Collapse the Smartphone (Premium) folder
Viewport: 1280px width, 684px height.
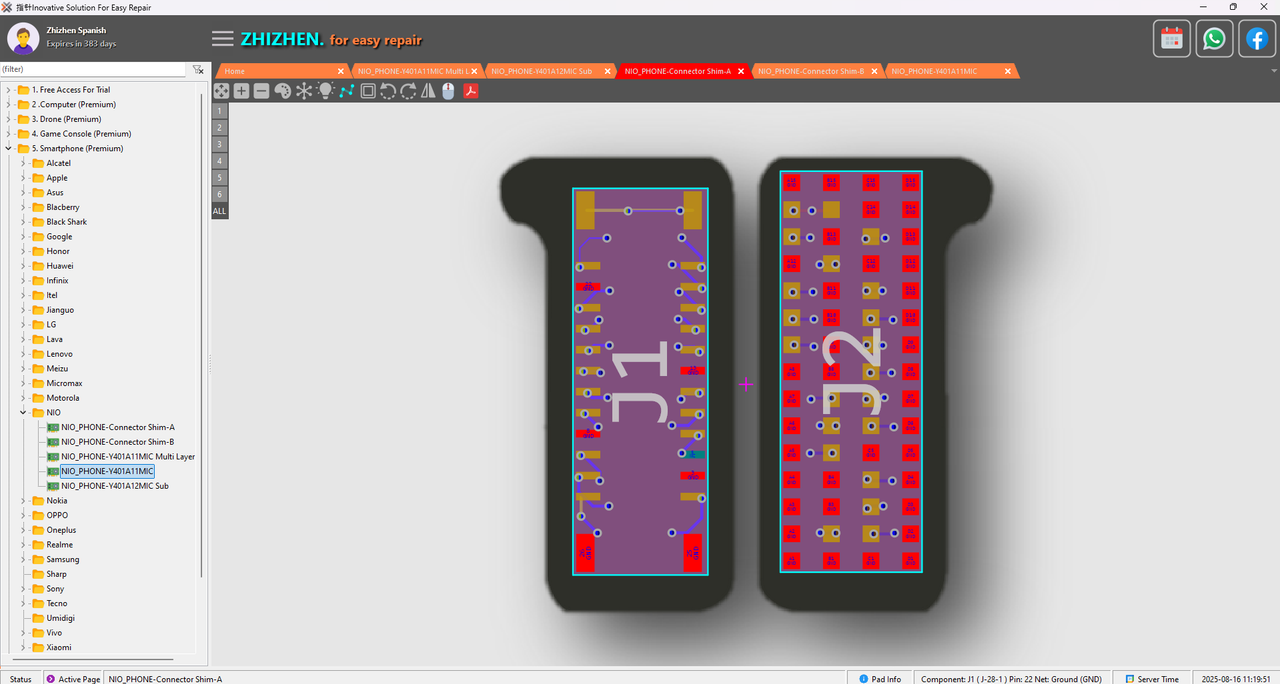click(x=9, y=148)
